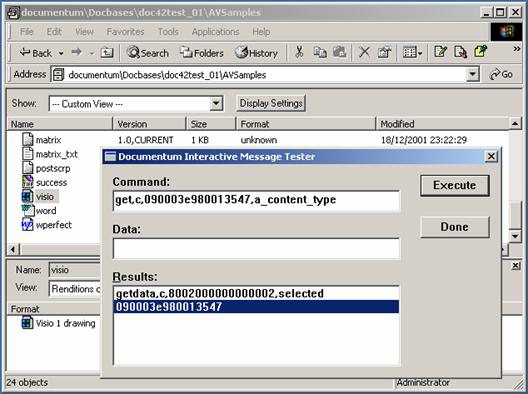This screenshot has height=394, width=528.
Task: Go up one folder level icon
Action: [x=107, y=53]
